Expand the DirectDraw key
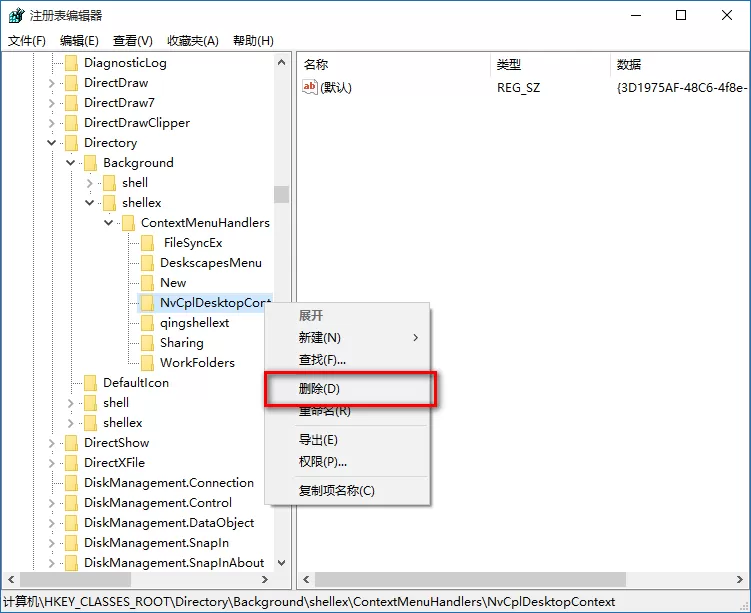 click(x=52, y=83)
